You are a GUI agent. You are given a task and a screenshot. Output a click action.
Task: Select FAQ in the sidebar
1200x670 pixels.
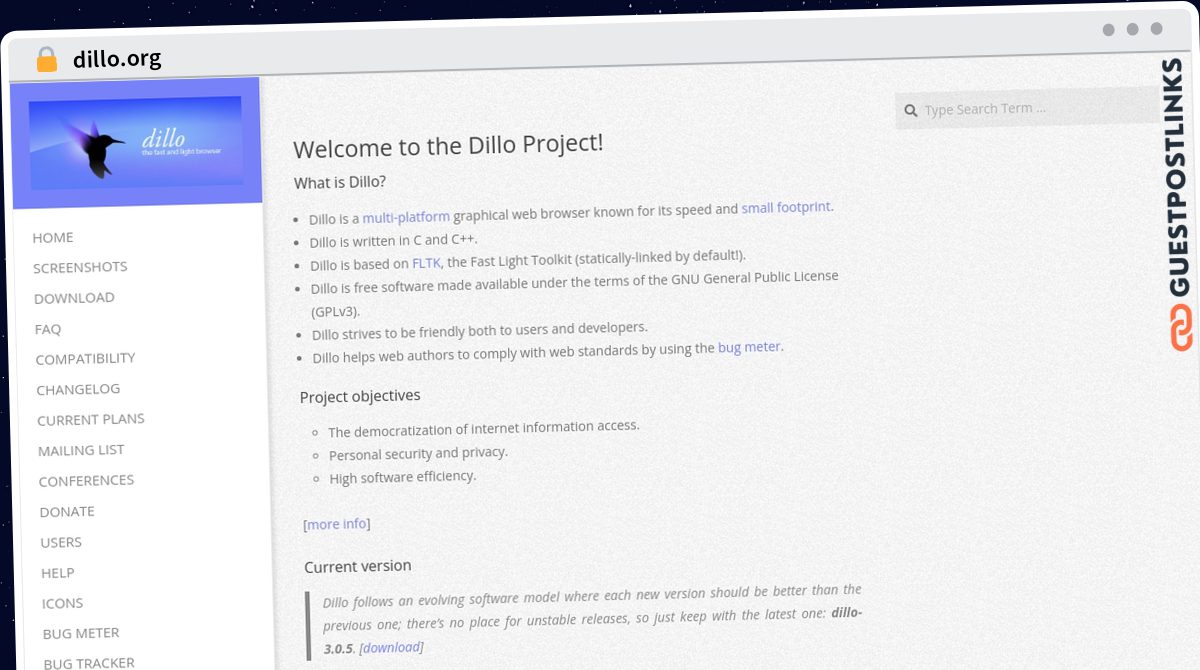point(48,329)
